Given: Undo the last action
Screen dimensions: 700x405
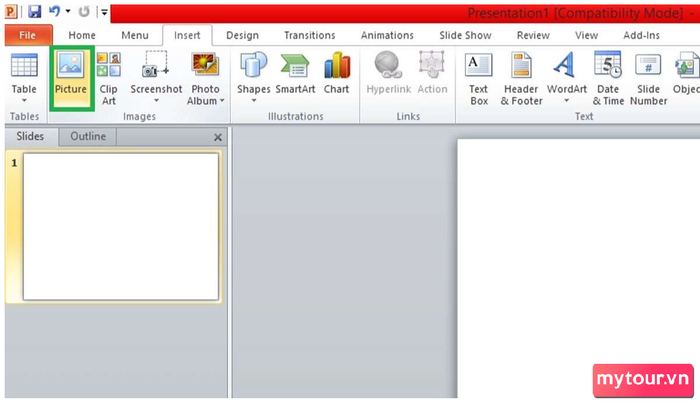Looking at the screenshot, I should pyautogui.click(x=54, y=11).
